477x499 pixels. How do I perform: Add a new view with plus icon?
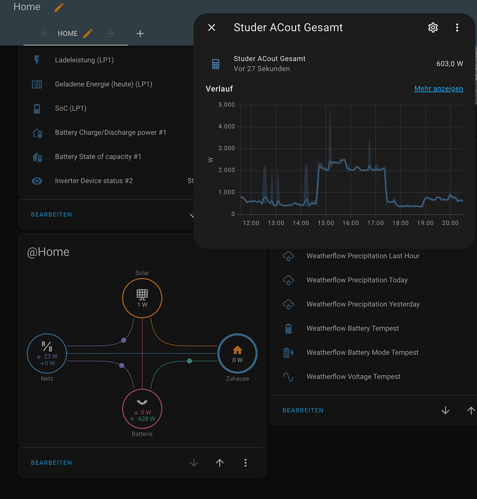140,33
